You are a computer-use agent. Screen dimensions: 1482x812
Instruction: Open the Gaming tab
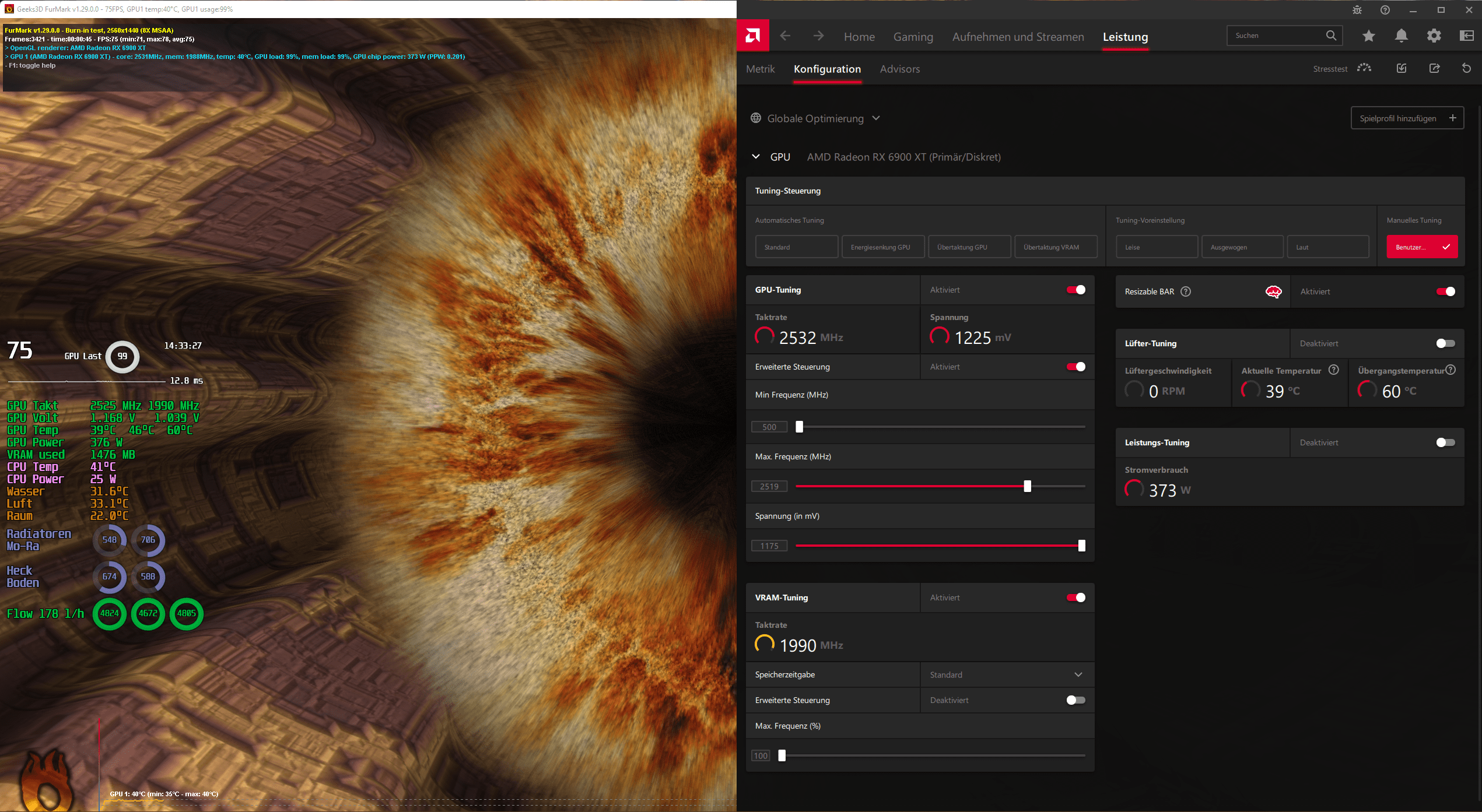coord(913,37)
